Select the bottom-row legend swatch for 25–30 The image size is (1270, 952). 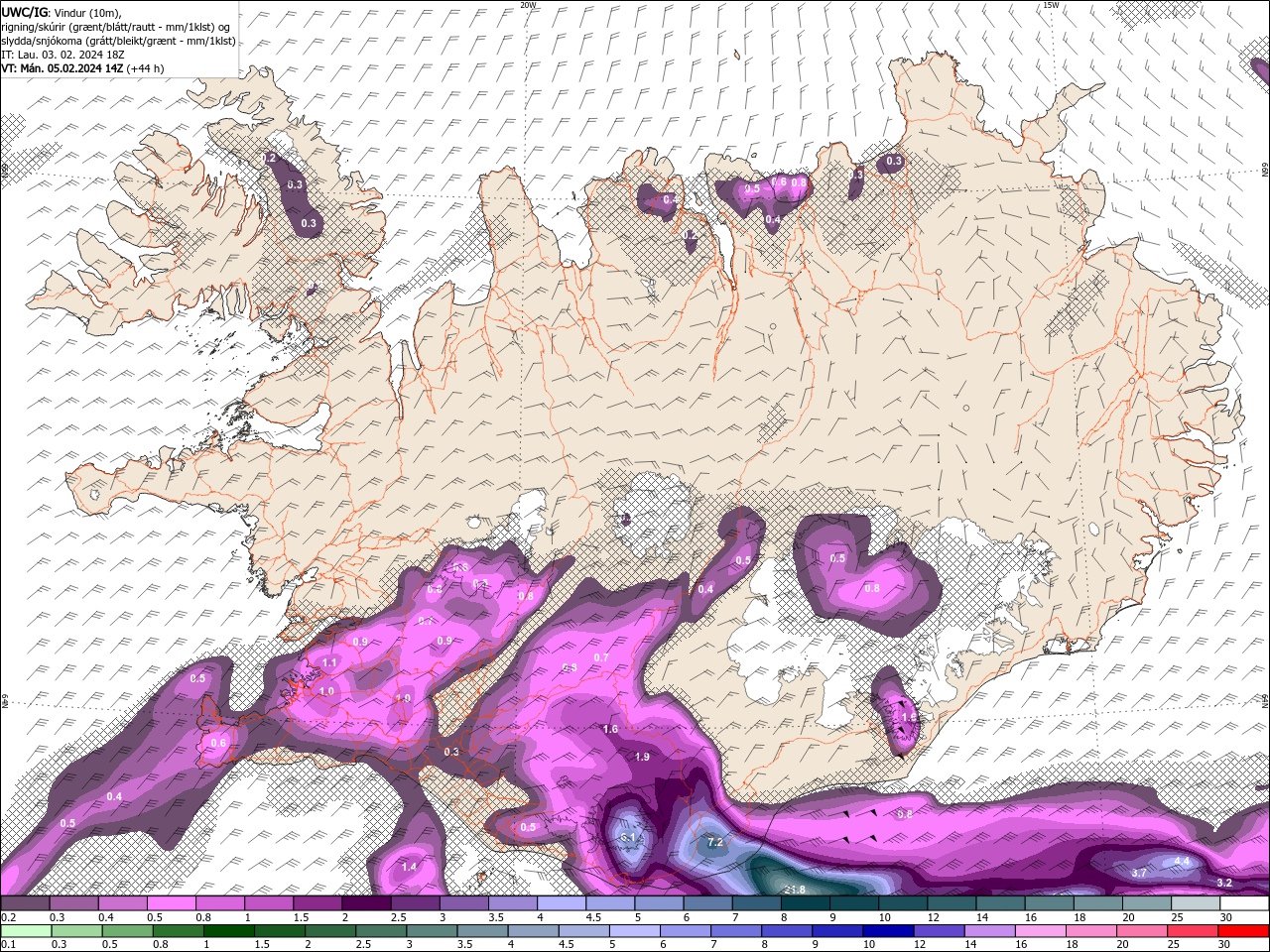pyautogui.click(x=1191, y=931)
